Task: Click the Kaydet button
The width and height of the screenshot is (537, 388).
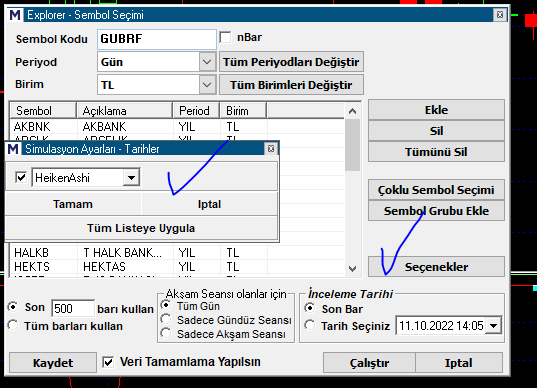Action: point(53,363)
